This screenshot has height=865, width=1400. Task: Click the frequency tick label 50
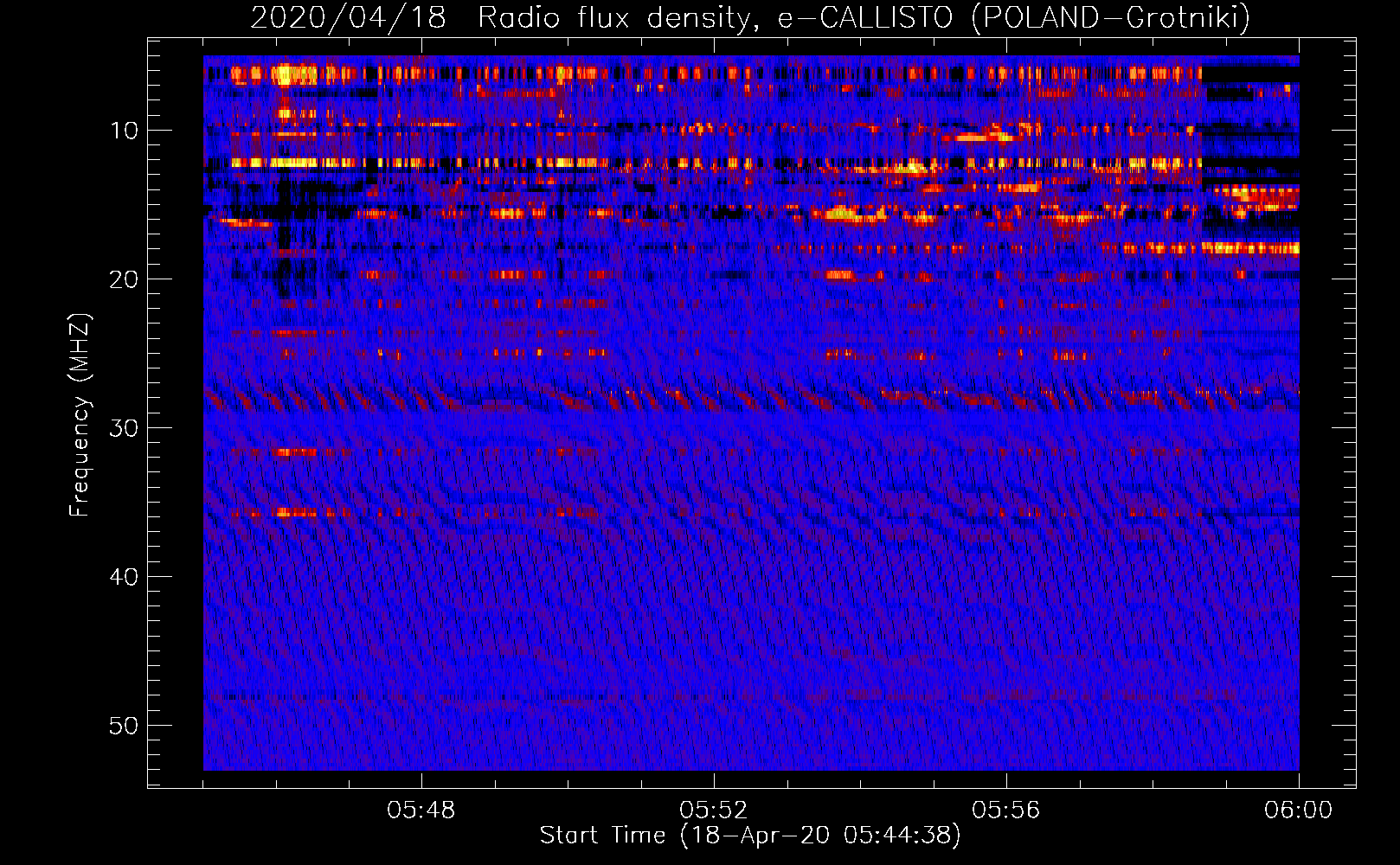coord(125,726)
